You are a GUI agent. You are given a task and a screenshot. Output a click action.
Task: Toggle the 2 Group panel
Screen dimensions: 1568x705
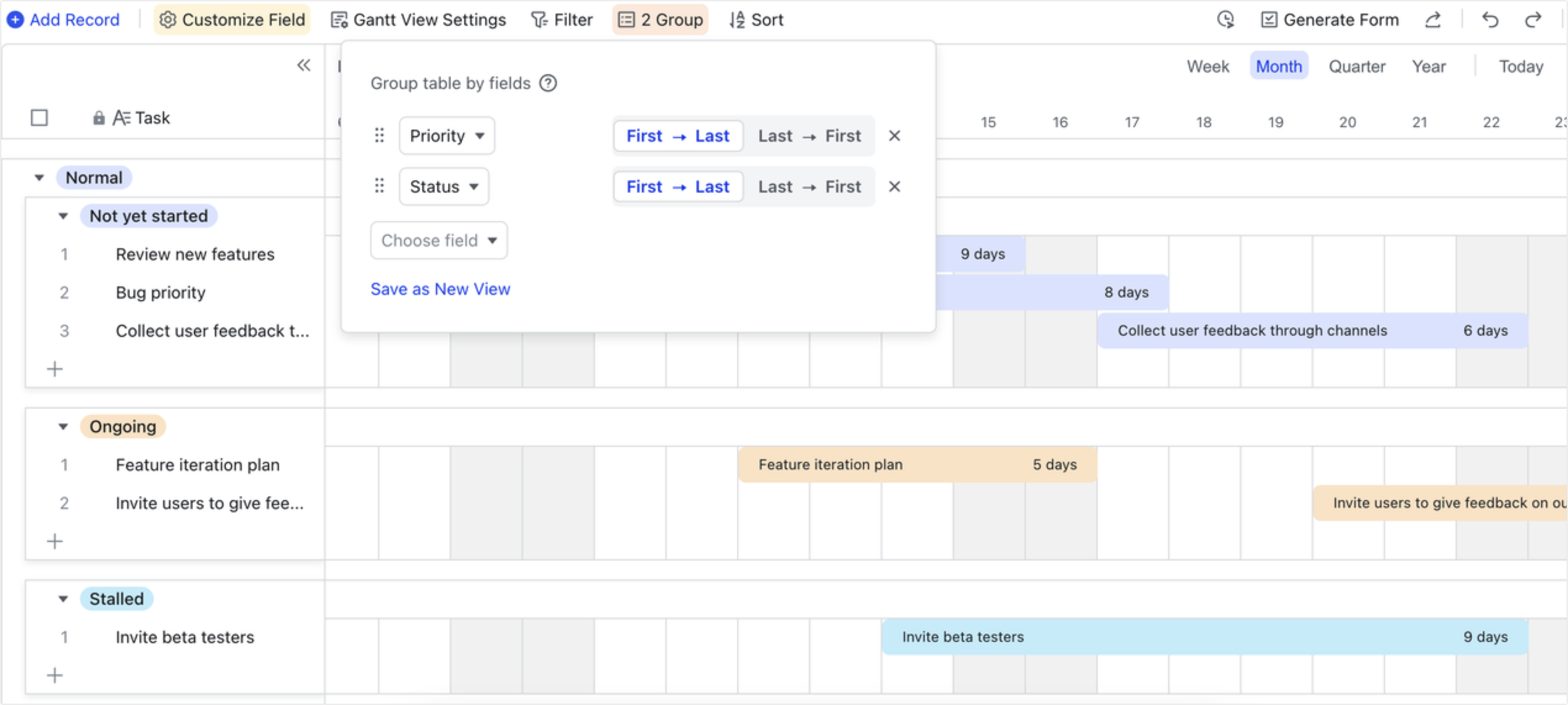pos(661,20)
